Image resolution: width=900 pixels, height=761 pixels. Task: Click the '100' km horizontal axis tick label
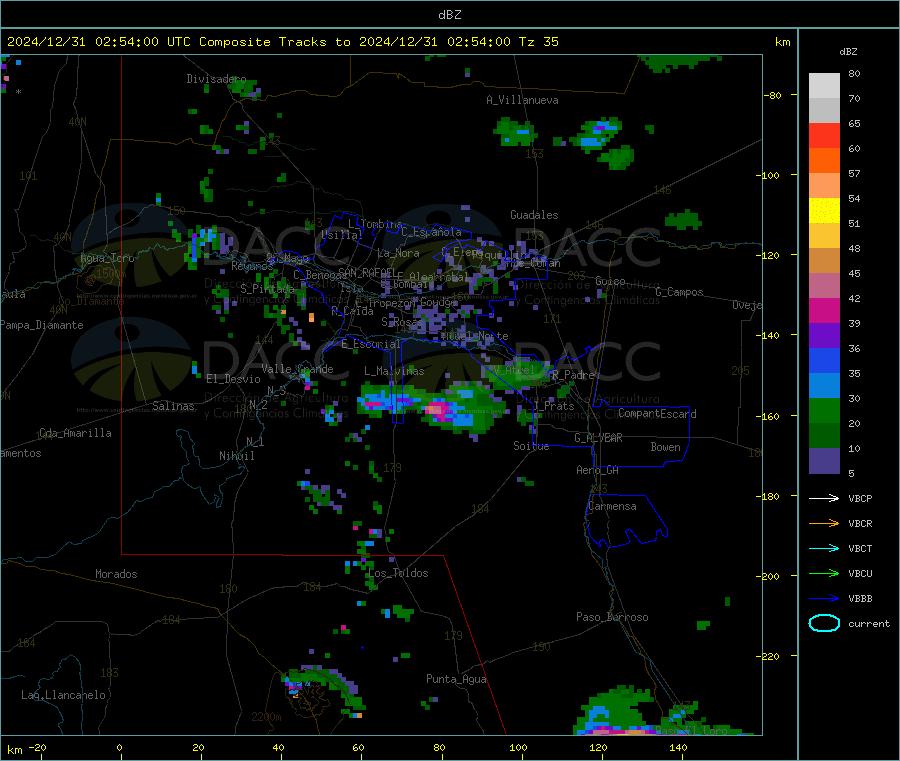(518, 747)
